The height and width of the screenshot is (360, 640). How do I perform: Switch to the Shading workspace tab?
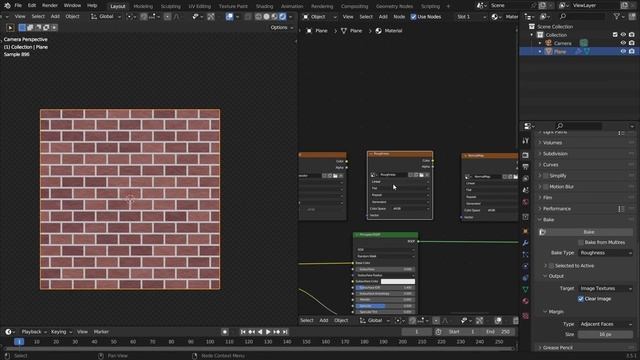[x=264, y=6]
